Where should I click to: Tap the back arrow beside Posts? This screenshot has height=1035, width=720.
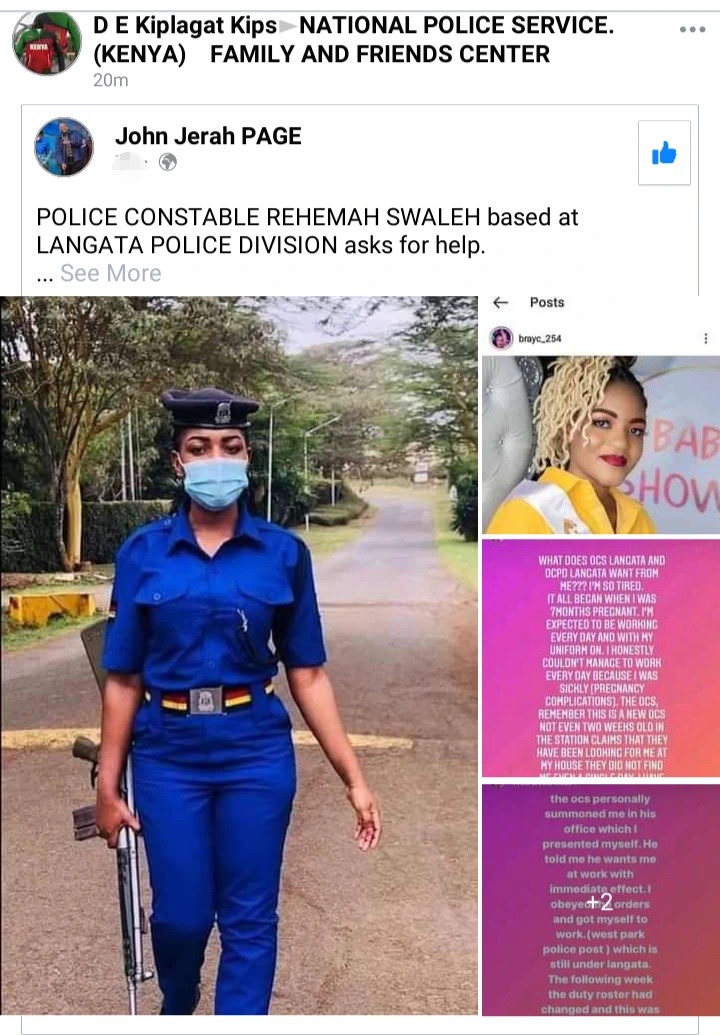coord(501,302)
